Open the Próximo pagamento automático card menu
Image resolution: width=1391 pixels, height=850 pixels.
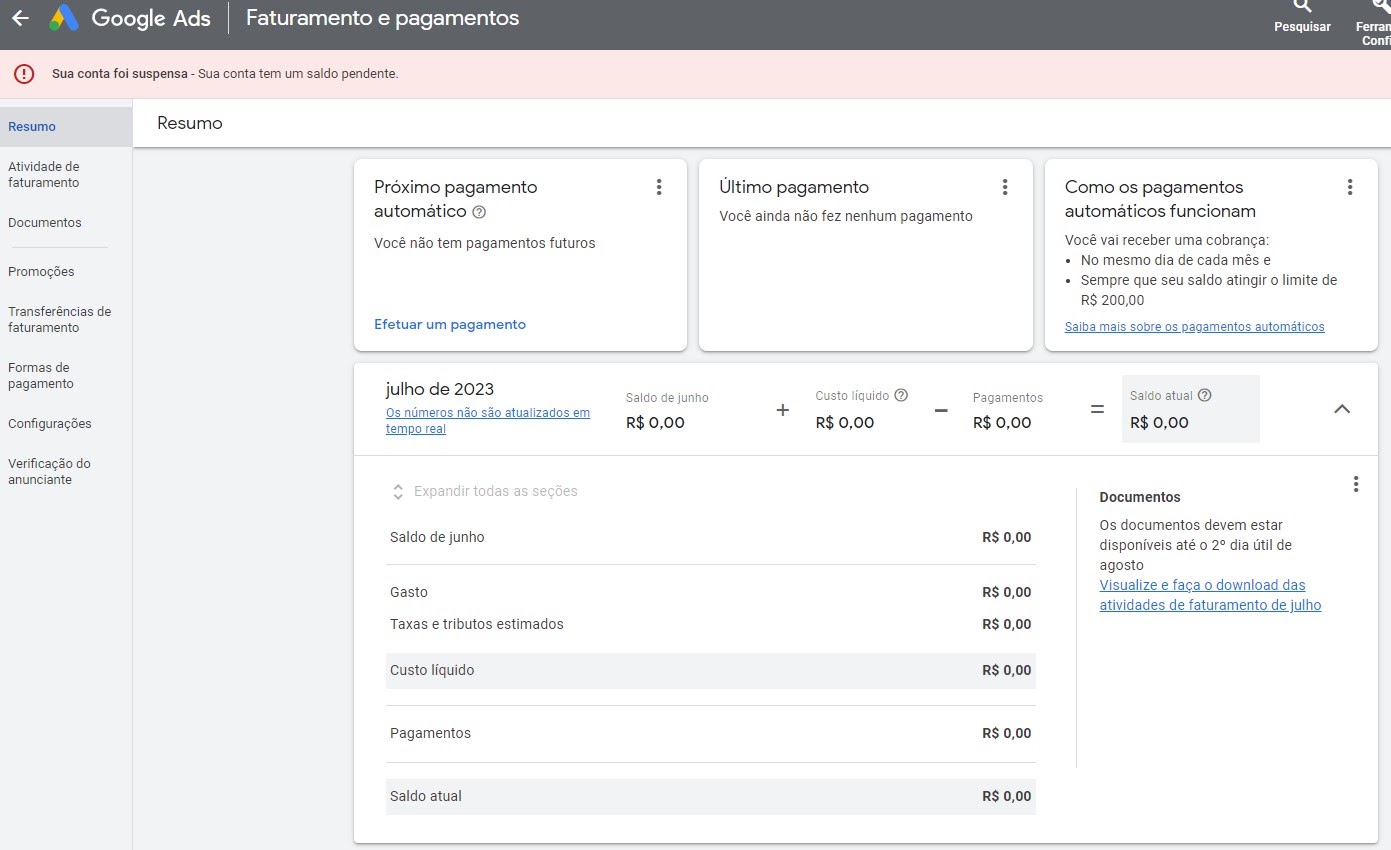(x=658, y=187)
